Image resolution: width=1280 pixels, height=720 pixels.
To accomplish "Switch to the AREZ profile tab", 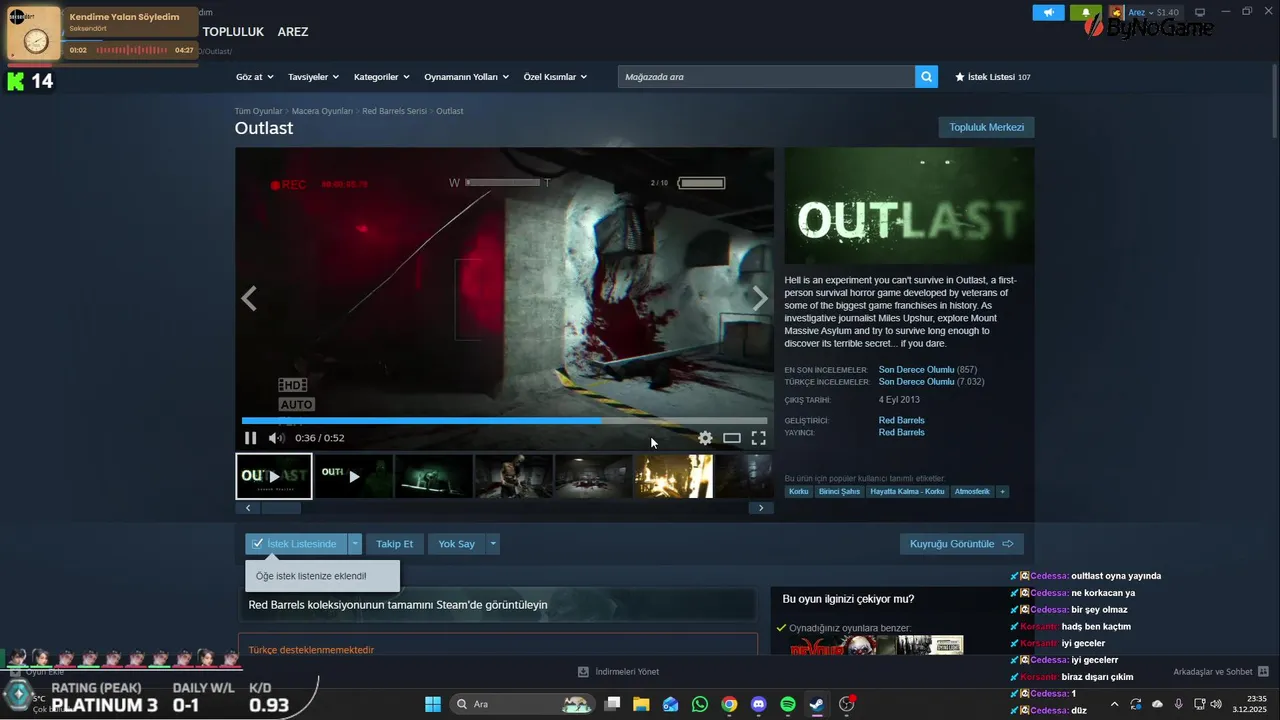I will (x=293, y=32).
